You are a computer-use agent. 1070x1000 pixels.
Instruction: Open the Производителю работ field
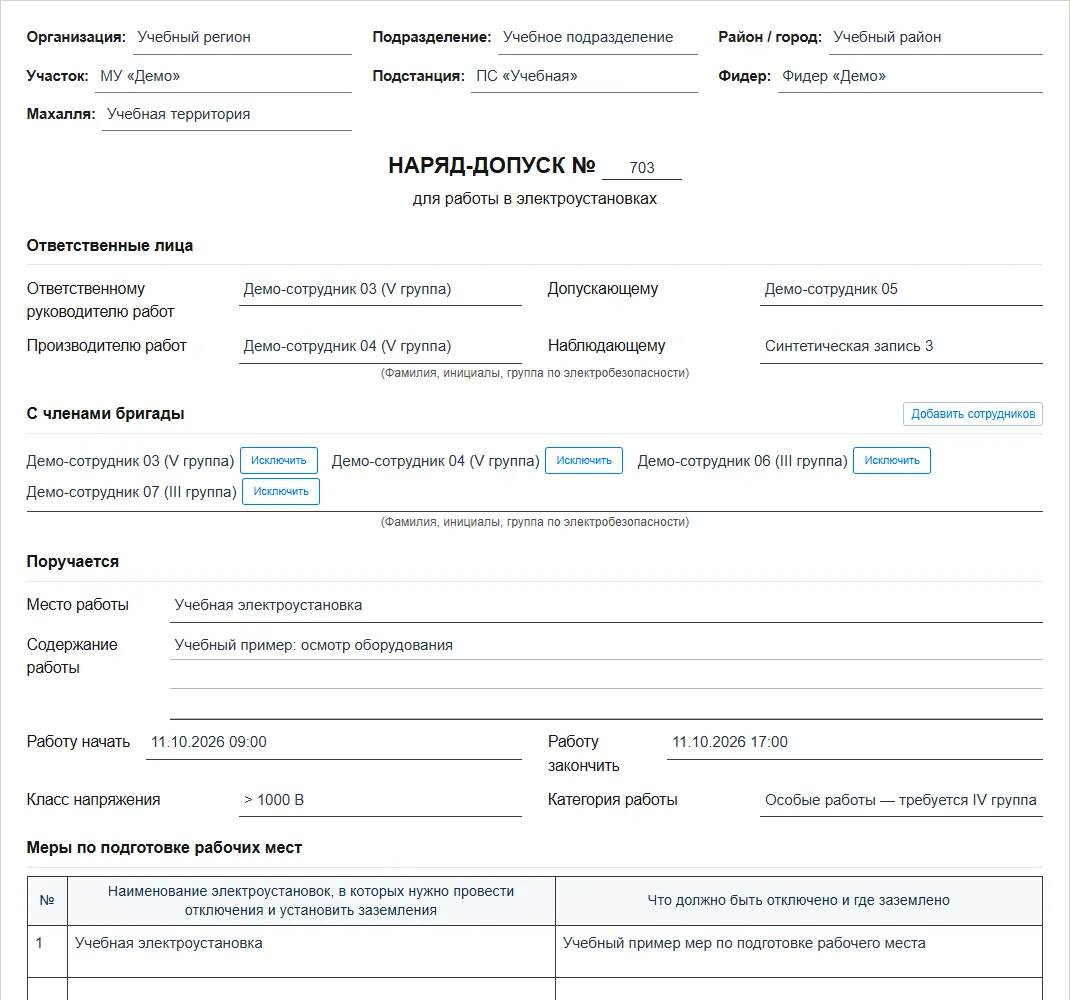pyautogui.click(x=380, y=347)
